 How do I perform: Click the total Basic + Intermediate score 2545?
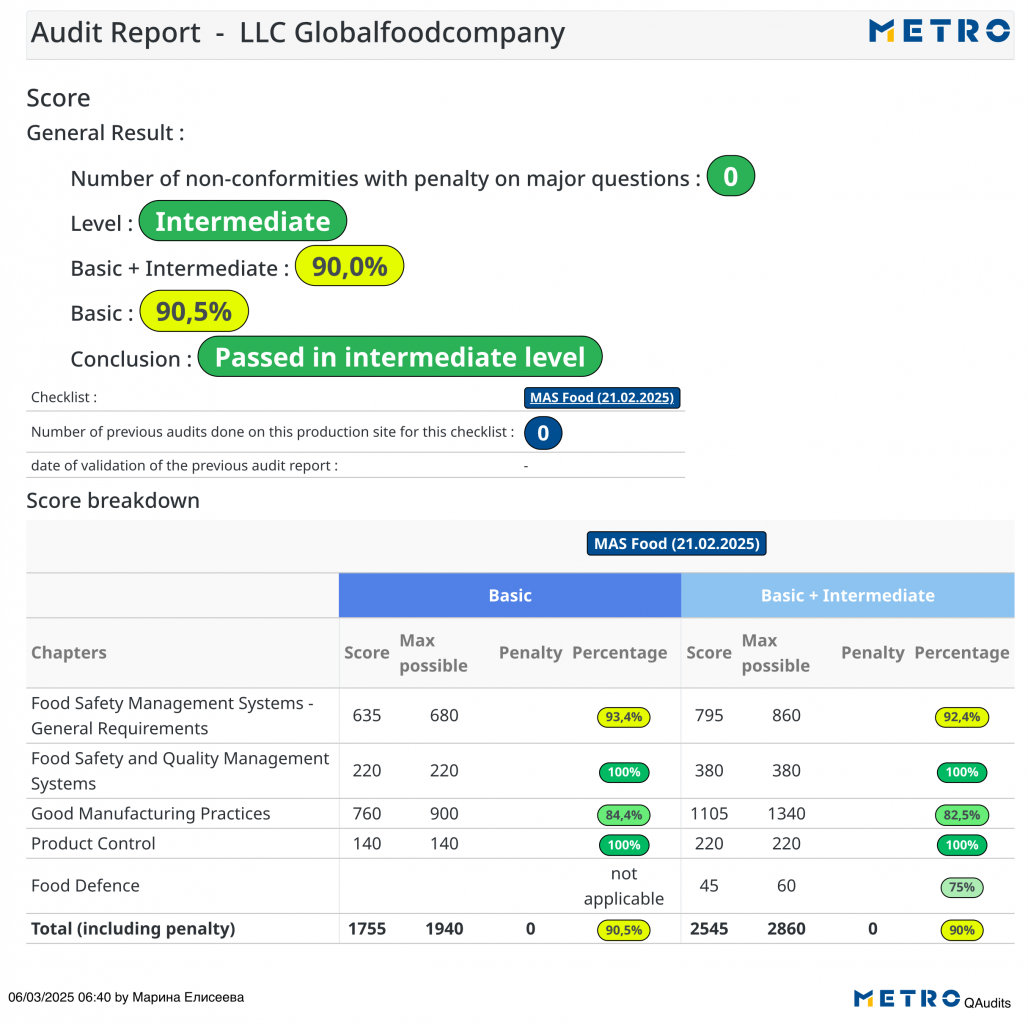tap(709, 929)
